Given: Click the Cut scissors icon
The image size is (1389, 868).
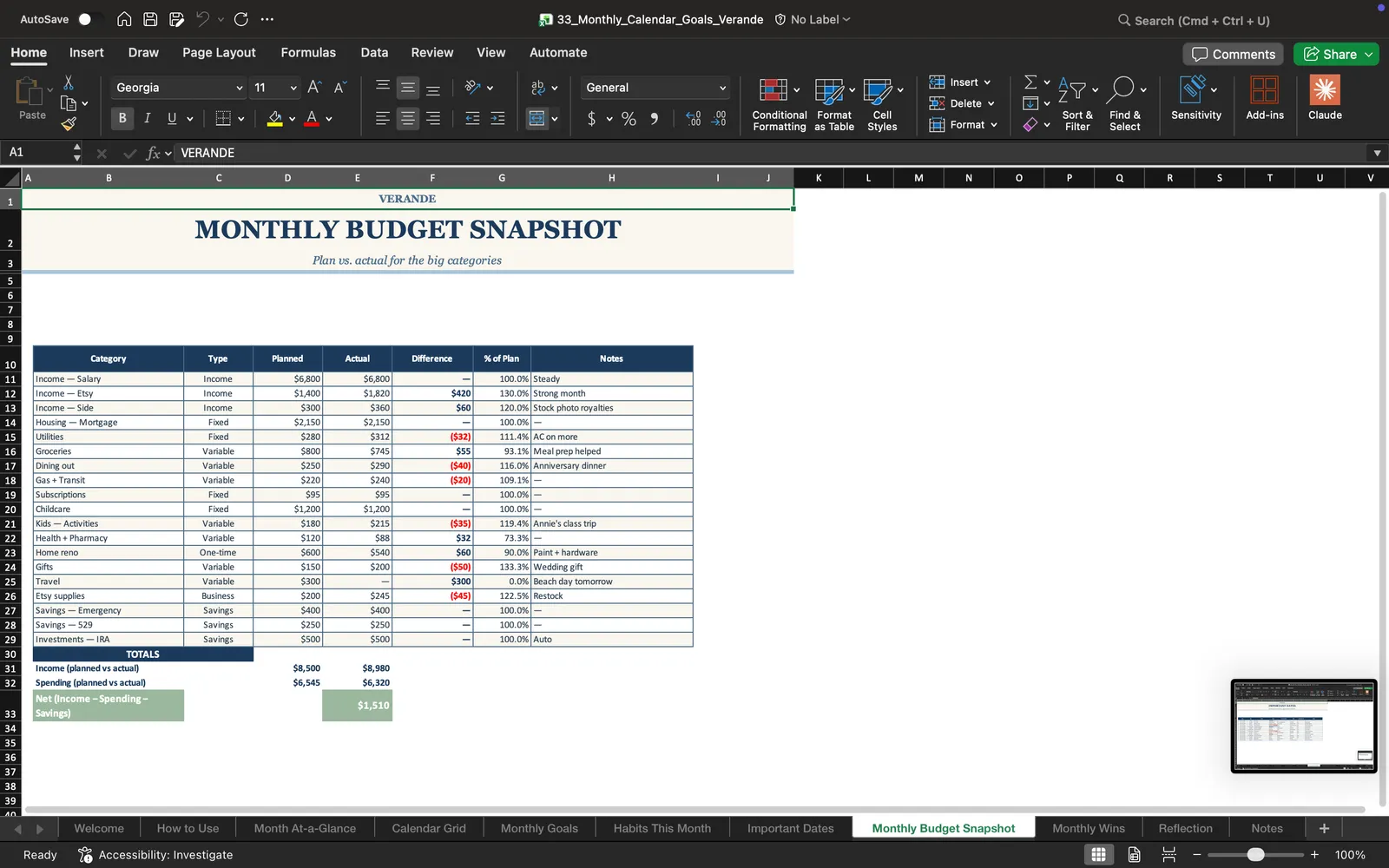Looking at the screenshot, I should pos(69,82).
